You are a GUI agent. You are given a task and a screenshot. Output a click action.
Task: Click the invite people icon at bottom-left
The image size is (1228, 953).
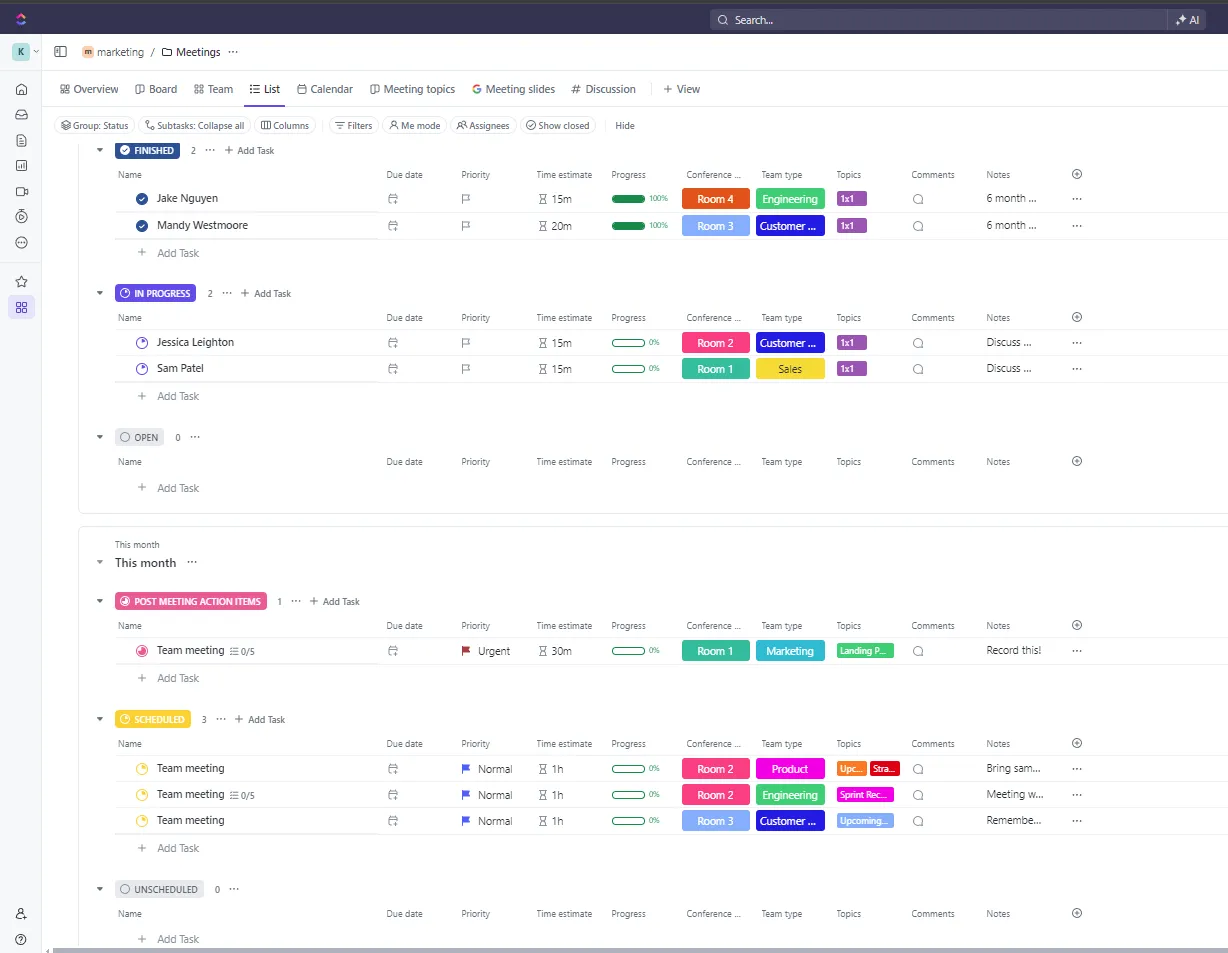tap(21, 914)
